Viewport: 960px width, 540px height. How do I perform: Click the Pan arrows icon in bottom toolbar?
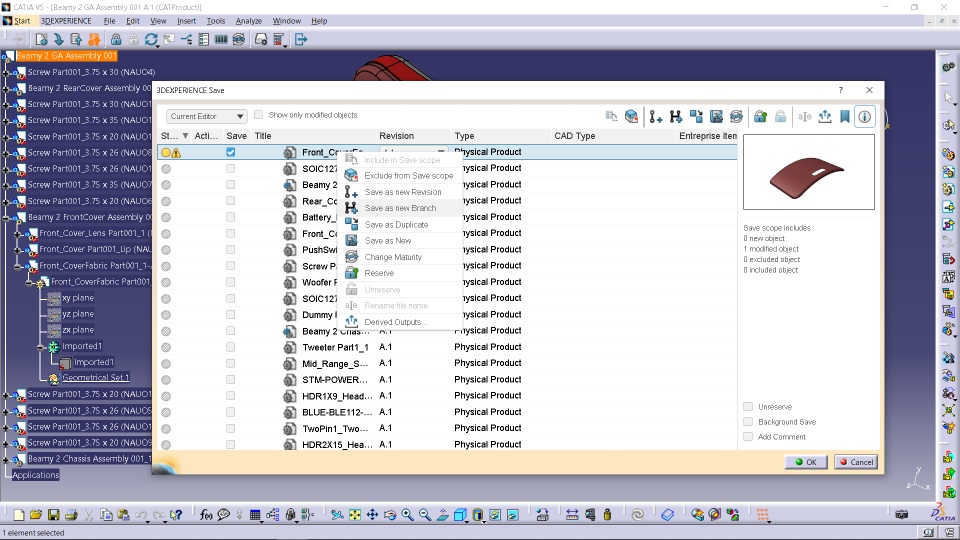click(372, 515)
